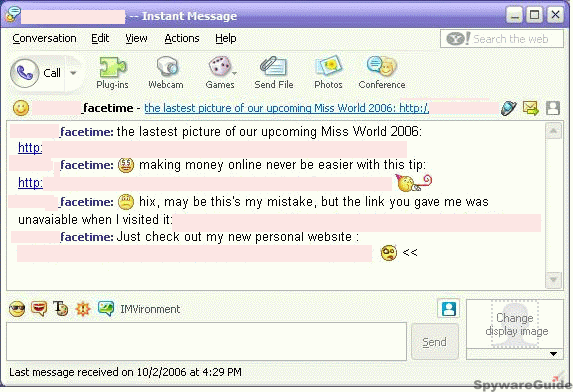Click scrollbar up arrow in chat
Image resolution: width=573 pixels, height=392 pixels.
[x=554, y=131]
